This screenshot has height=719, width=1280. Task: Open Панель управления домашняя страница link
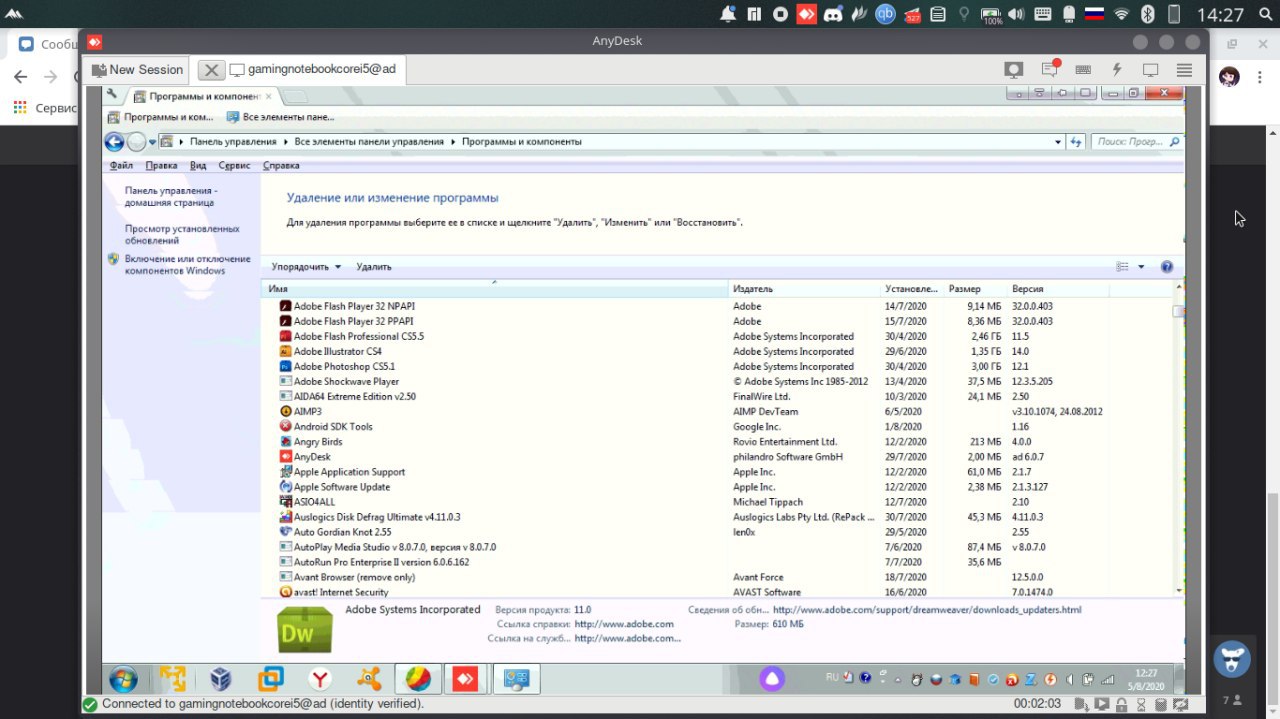[x=169, y=196]
